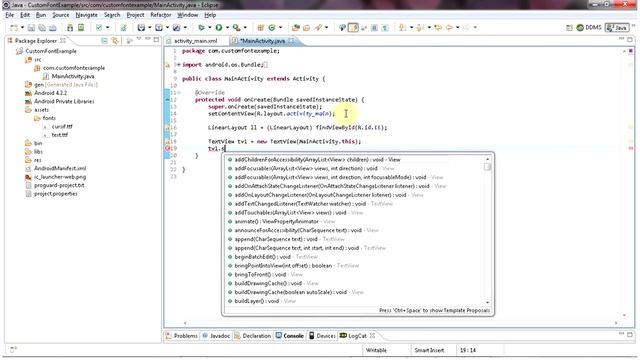Image resolution: width=640 pixels, height=360 pixels.
Task: Open the Run button dropdown arrow
Action: coord(227,28)
